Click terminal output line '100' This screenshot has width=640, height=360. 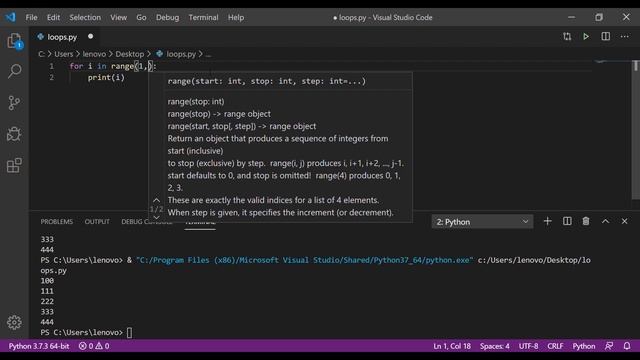(x=47, y=281)
